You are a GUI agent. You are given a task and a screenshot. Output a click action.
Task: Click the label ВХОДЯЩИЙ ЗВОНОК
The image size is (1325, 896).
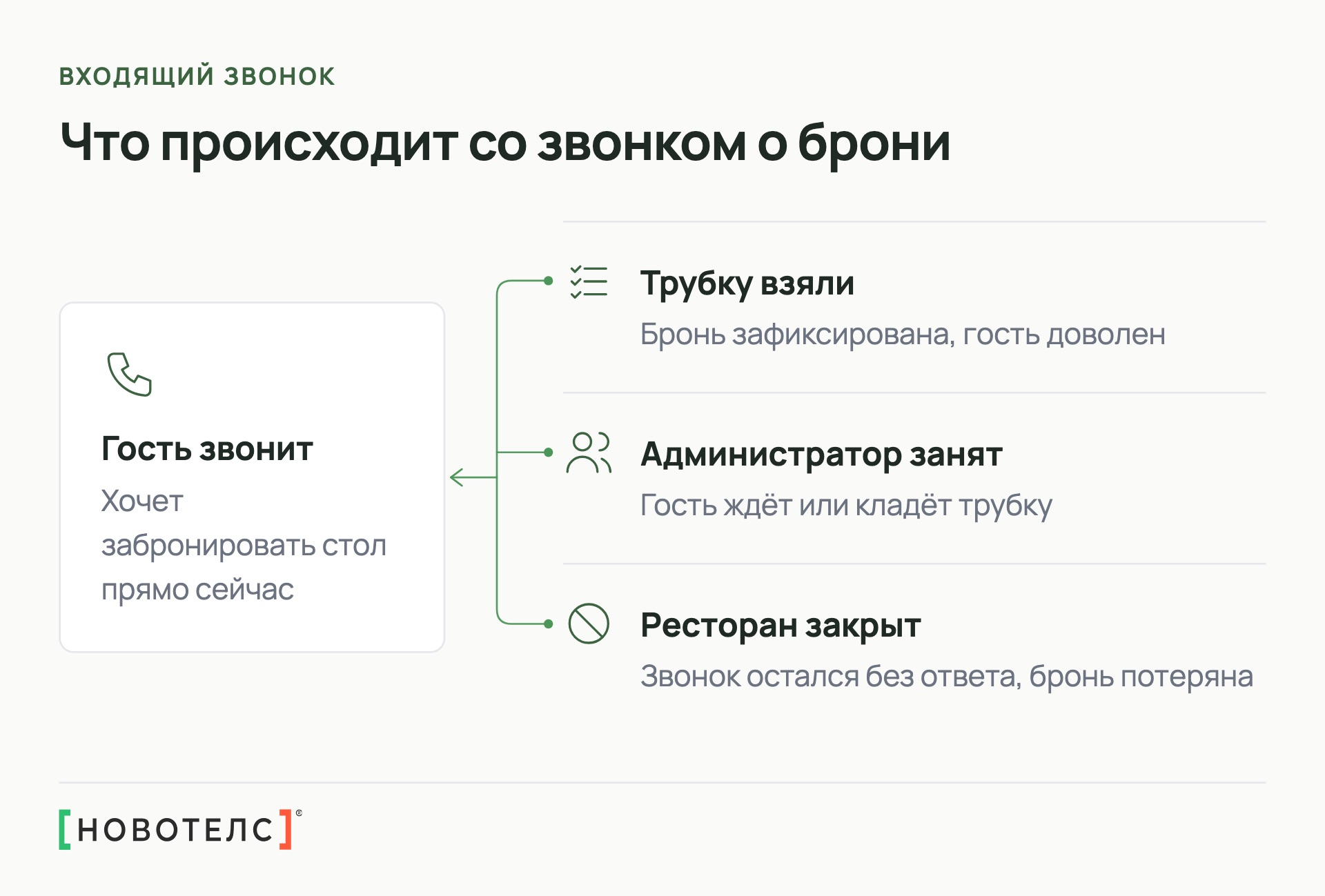click(x=197, y=76)
